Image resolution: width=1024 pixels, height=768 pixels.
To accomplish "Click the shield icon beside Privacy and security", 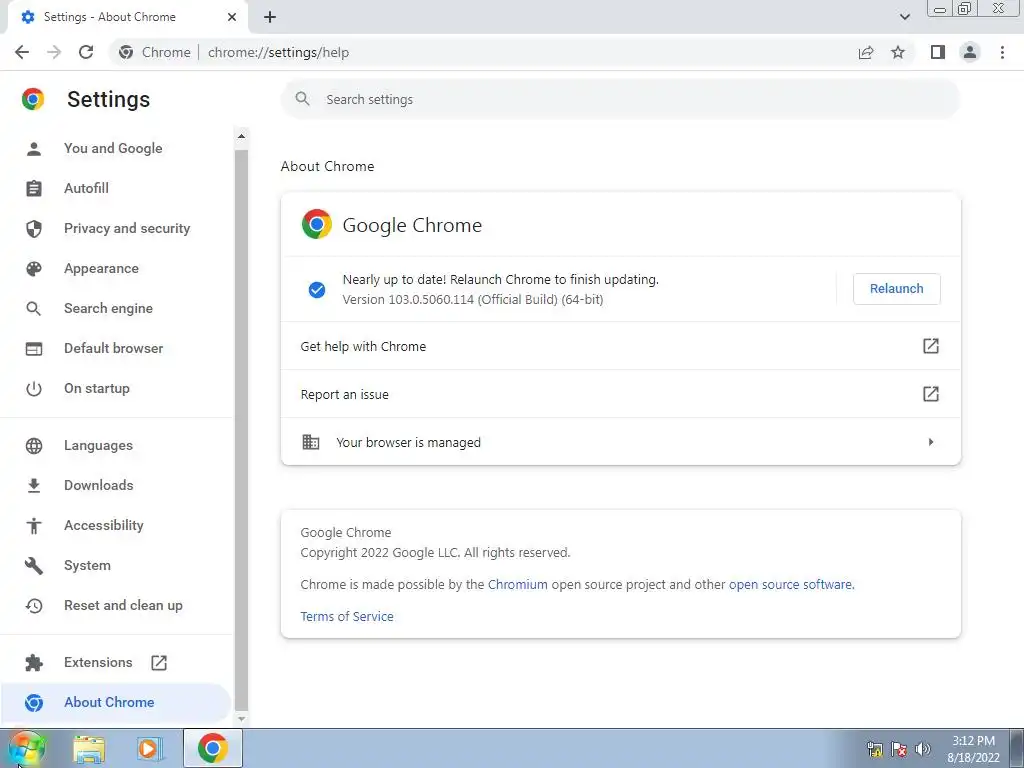I will 34,229.
